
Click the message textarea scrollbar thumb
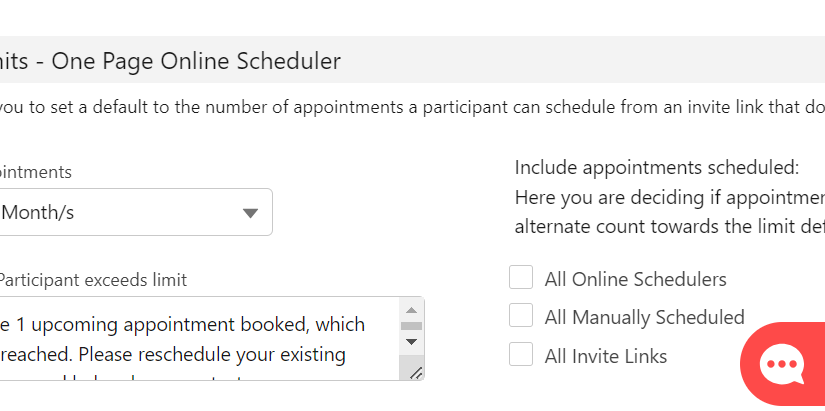click(x=411, y=326)
